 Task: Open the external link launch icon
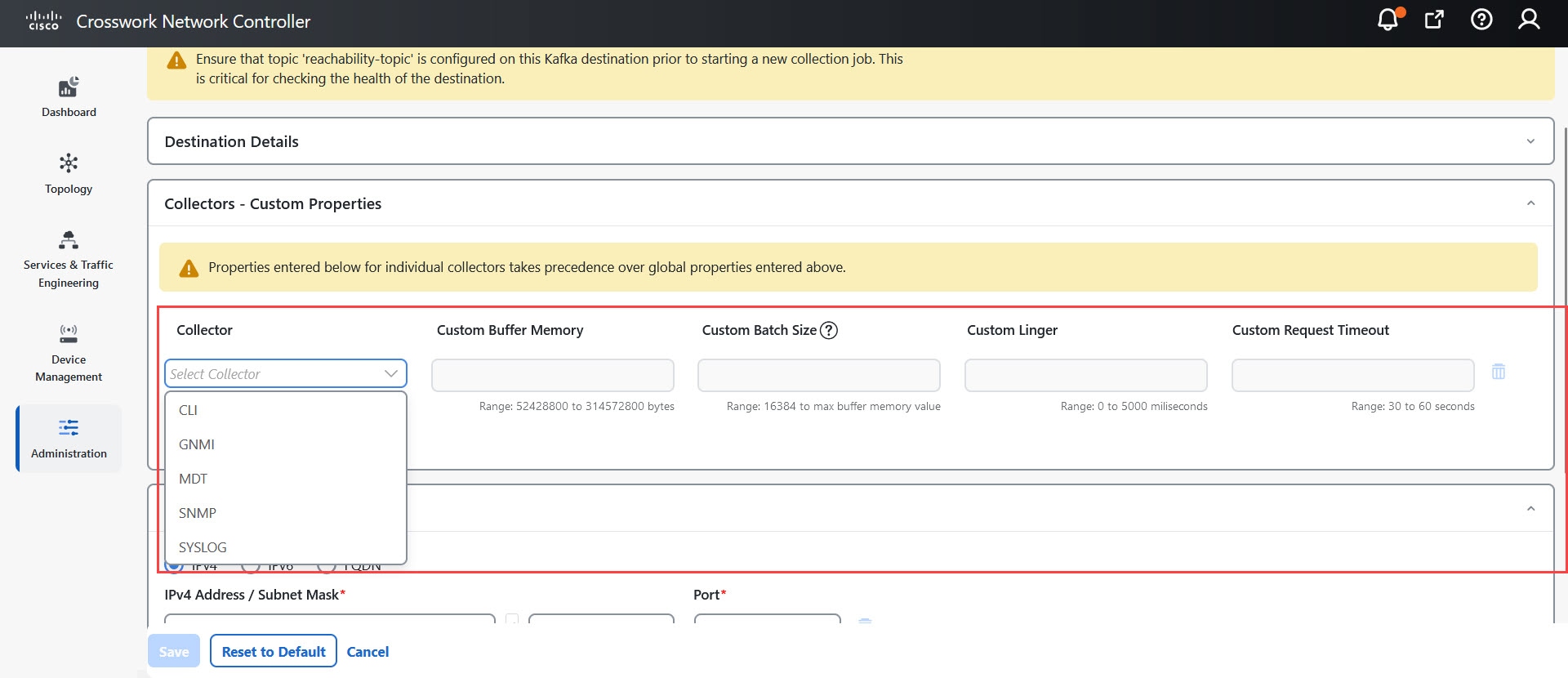click(1434, 20)
